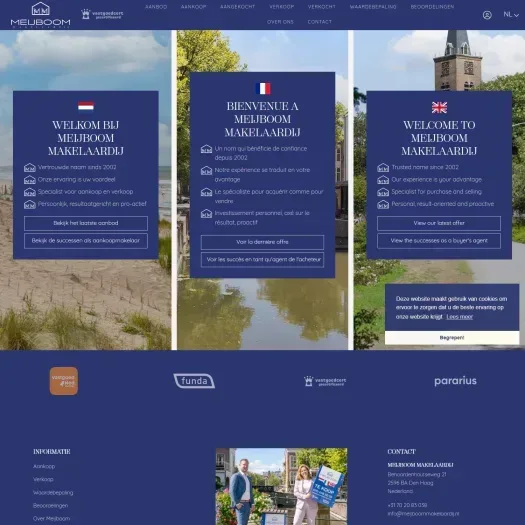Open the Aankoop menu item
Image resolution: width=525 pixels, height=525 pixels.
194,7
